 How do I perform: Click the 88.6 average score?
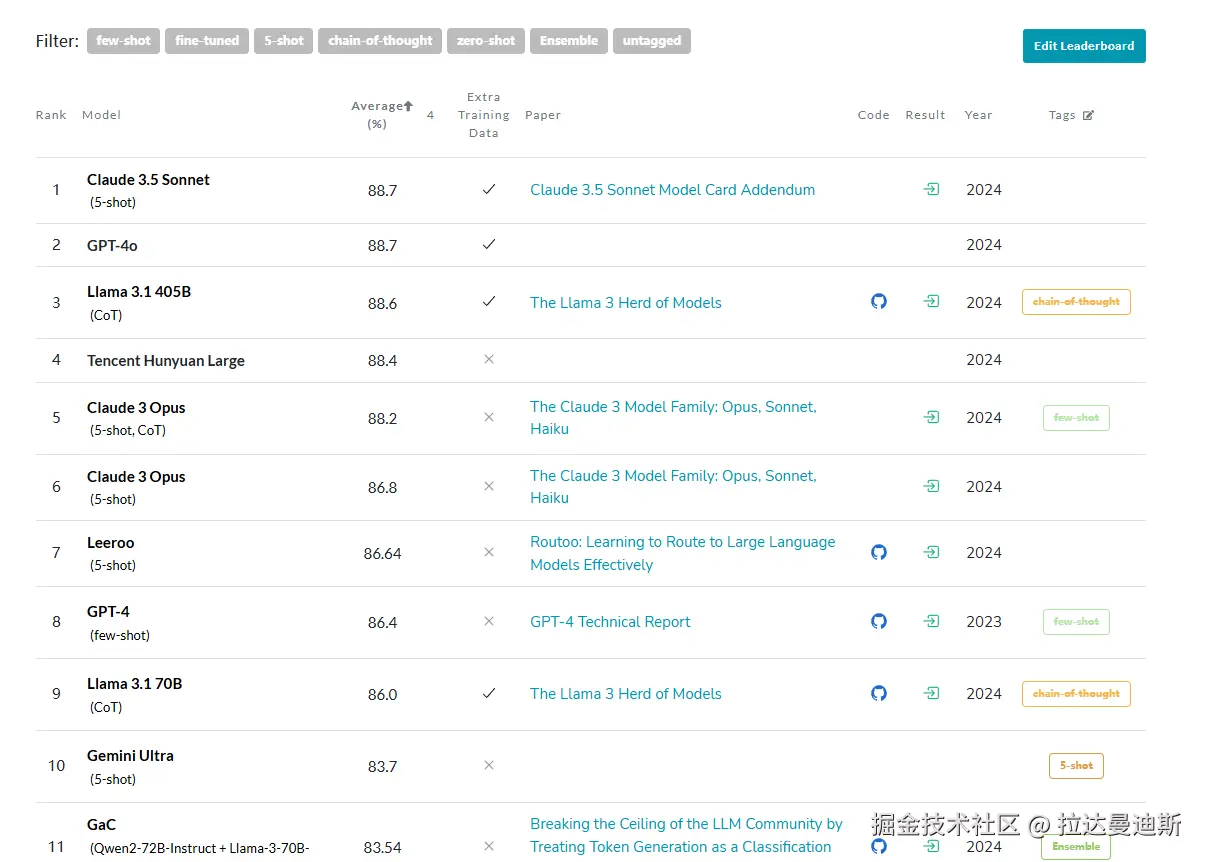382,303
